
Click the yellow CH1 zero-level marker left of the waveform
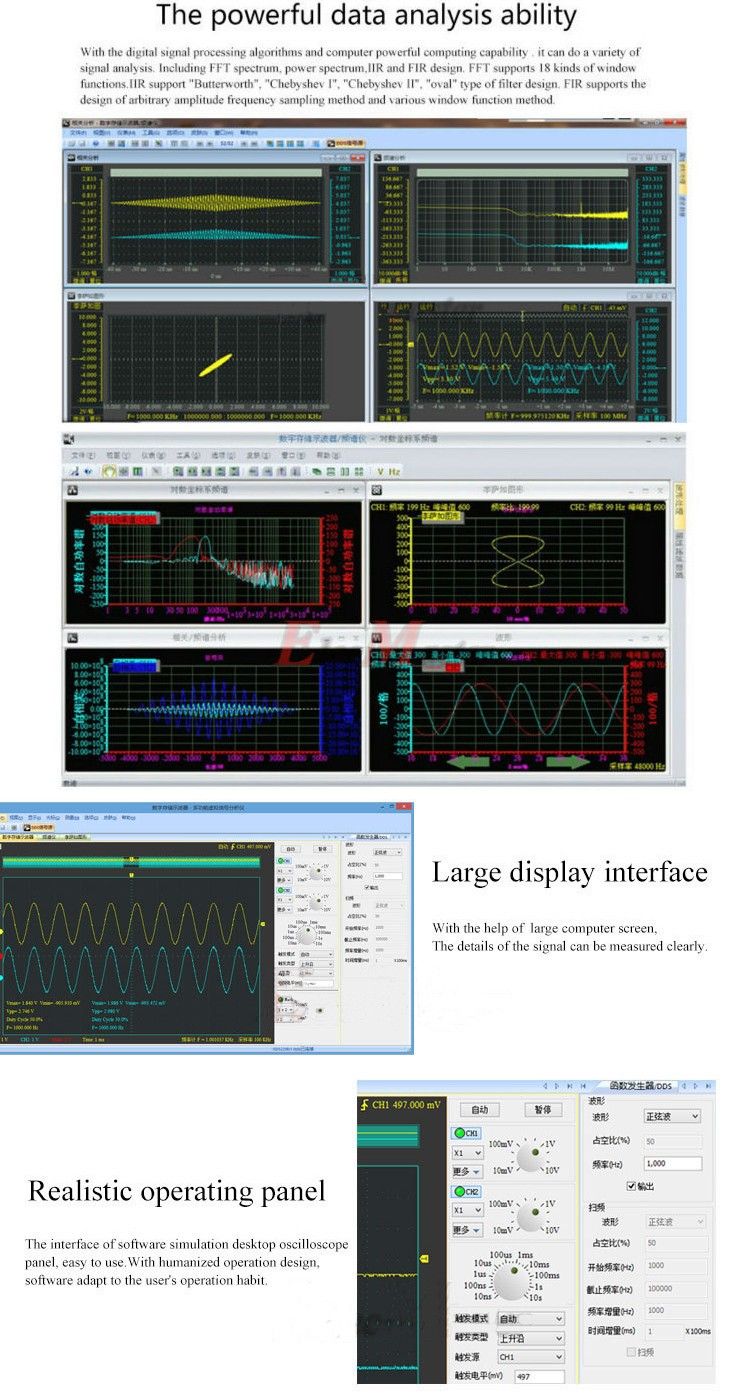click(2, 931)
